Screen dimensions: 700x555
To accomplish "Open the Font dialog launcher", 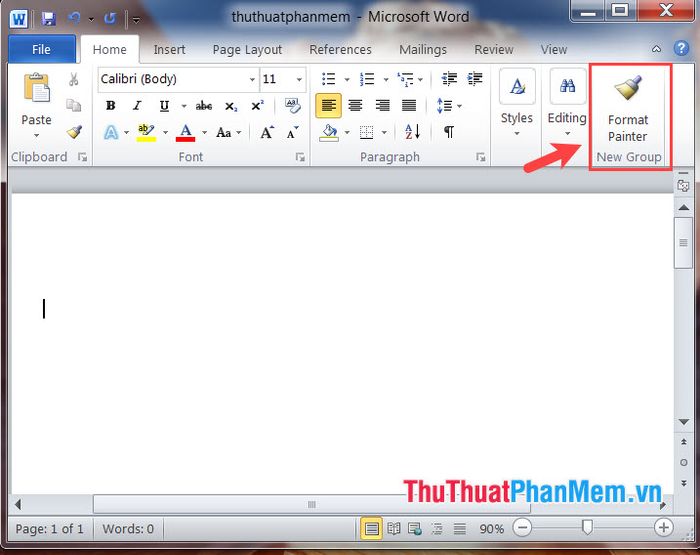I will click(x=300, y=157).
